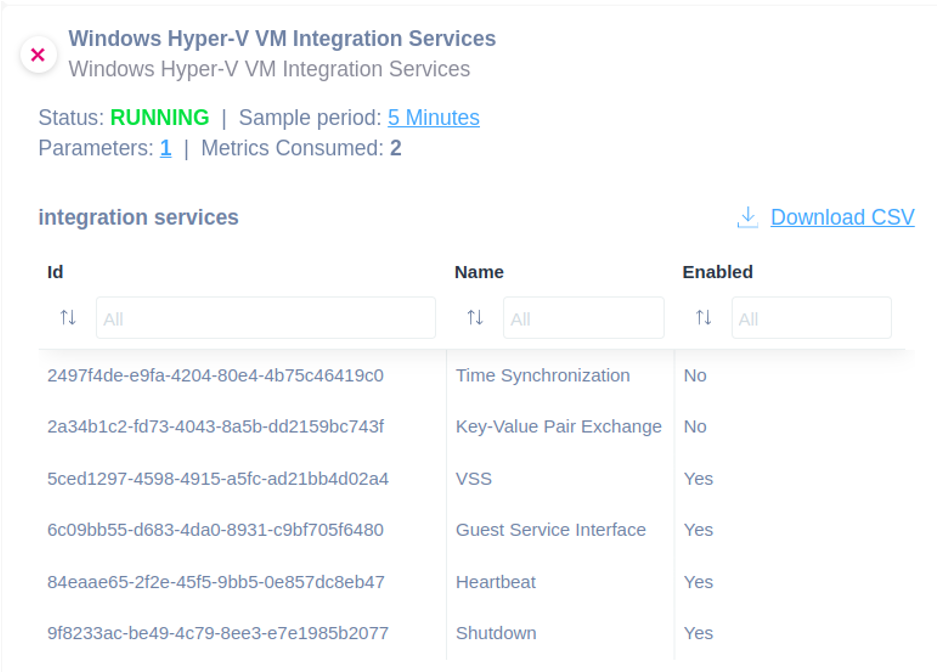This screenshot has width=938, height=672.
Task: Click the Download CSV link
Action: pyautogui.click(x=842, y=217)
